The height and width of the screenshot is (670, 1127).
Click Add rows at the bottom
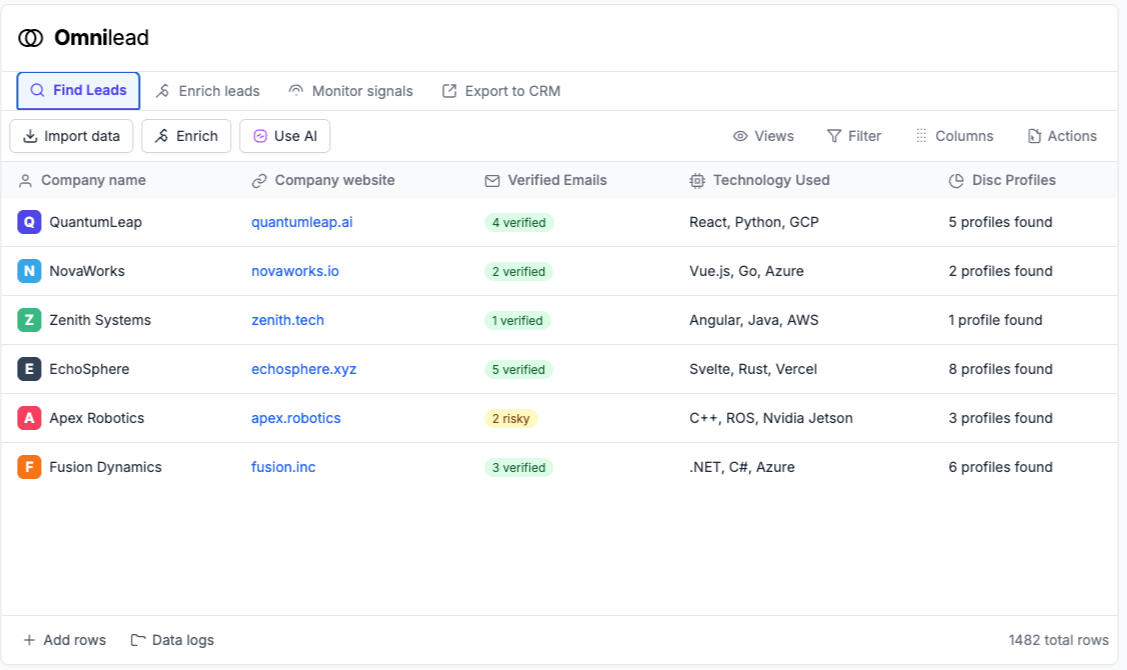coord(64,640)
